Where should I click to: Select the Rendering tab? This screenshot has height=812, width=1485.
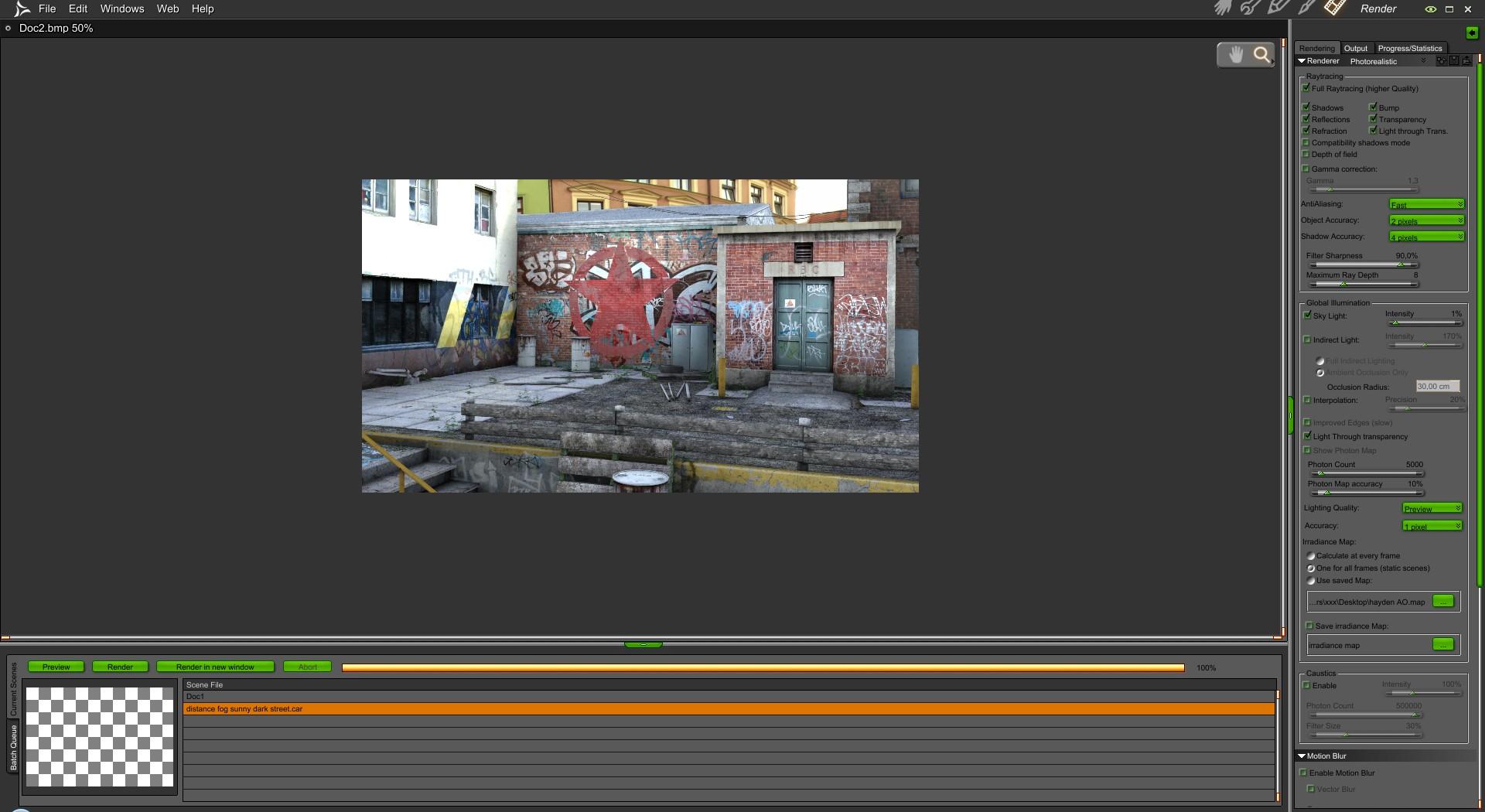pos(1317,48)
